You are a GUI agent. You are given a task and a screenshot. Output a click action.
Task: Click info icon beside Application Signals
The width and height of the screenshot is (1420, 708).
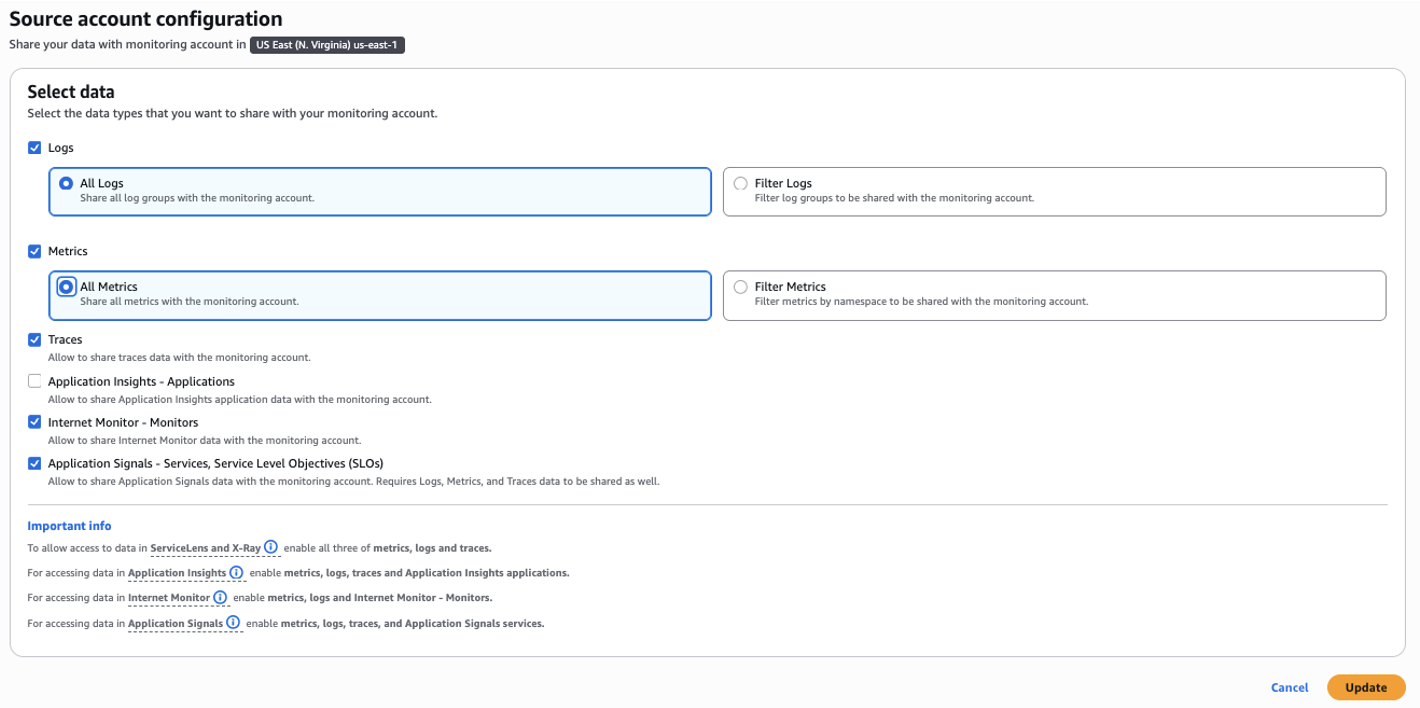click(x=233, y=622)
